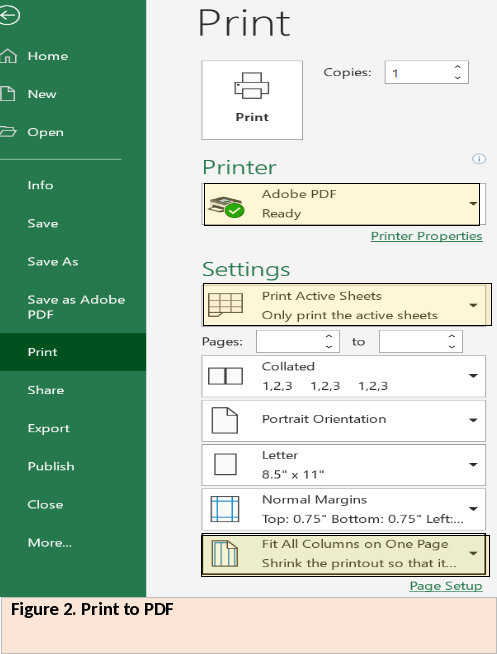Click the printer info icon
The height and width of the screenshot is (654, 497).
click(479, 159)
